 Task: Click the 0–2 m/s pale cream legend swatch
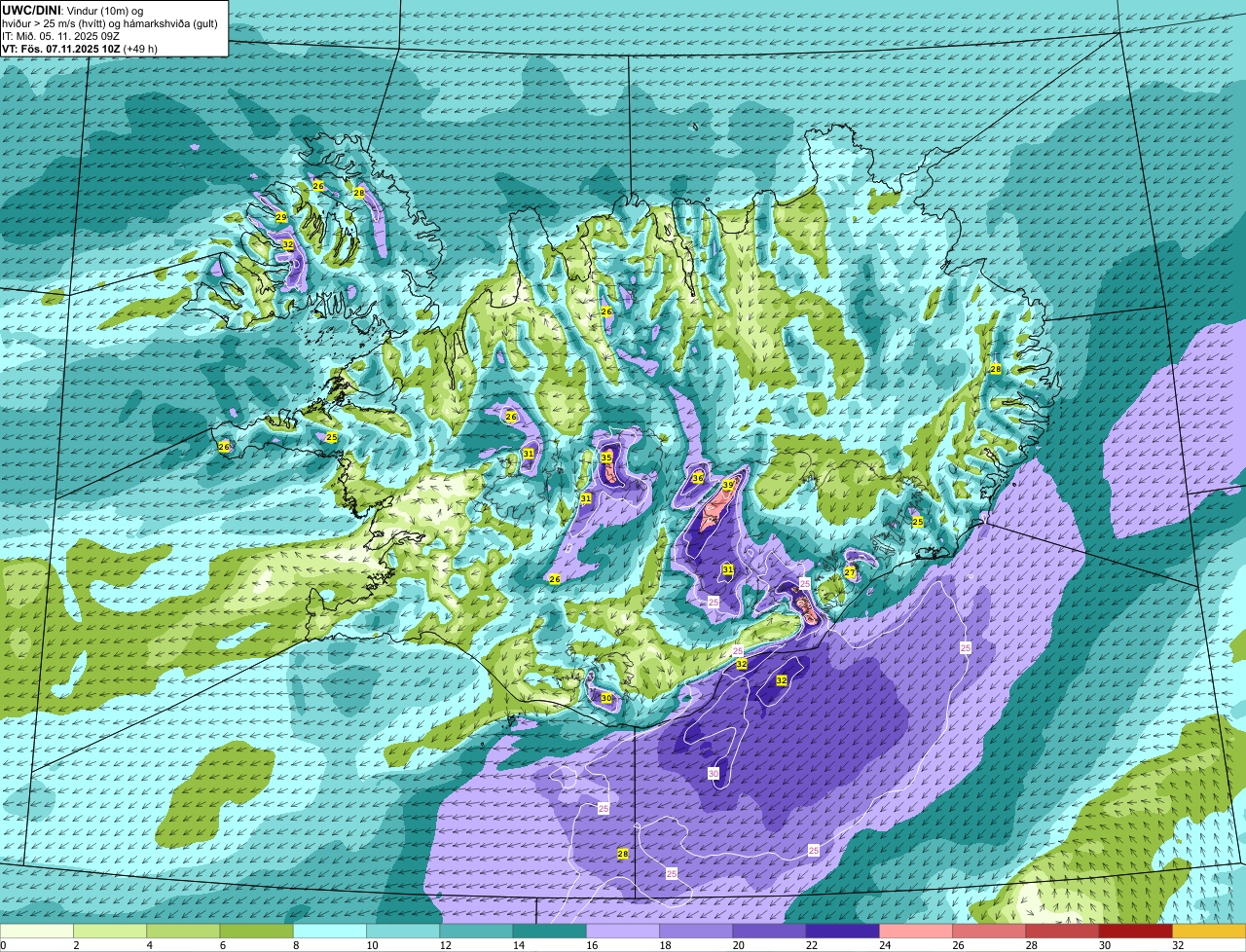pos(37,931)
